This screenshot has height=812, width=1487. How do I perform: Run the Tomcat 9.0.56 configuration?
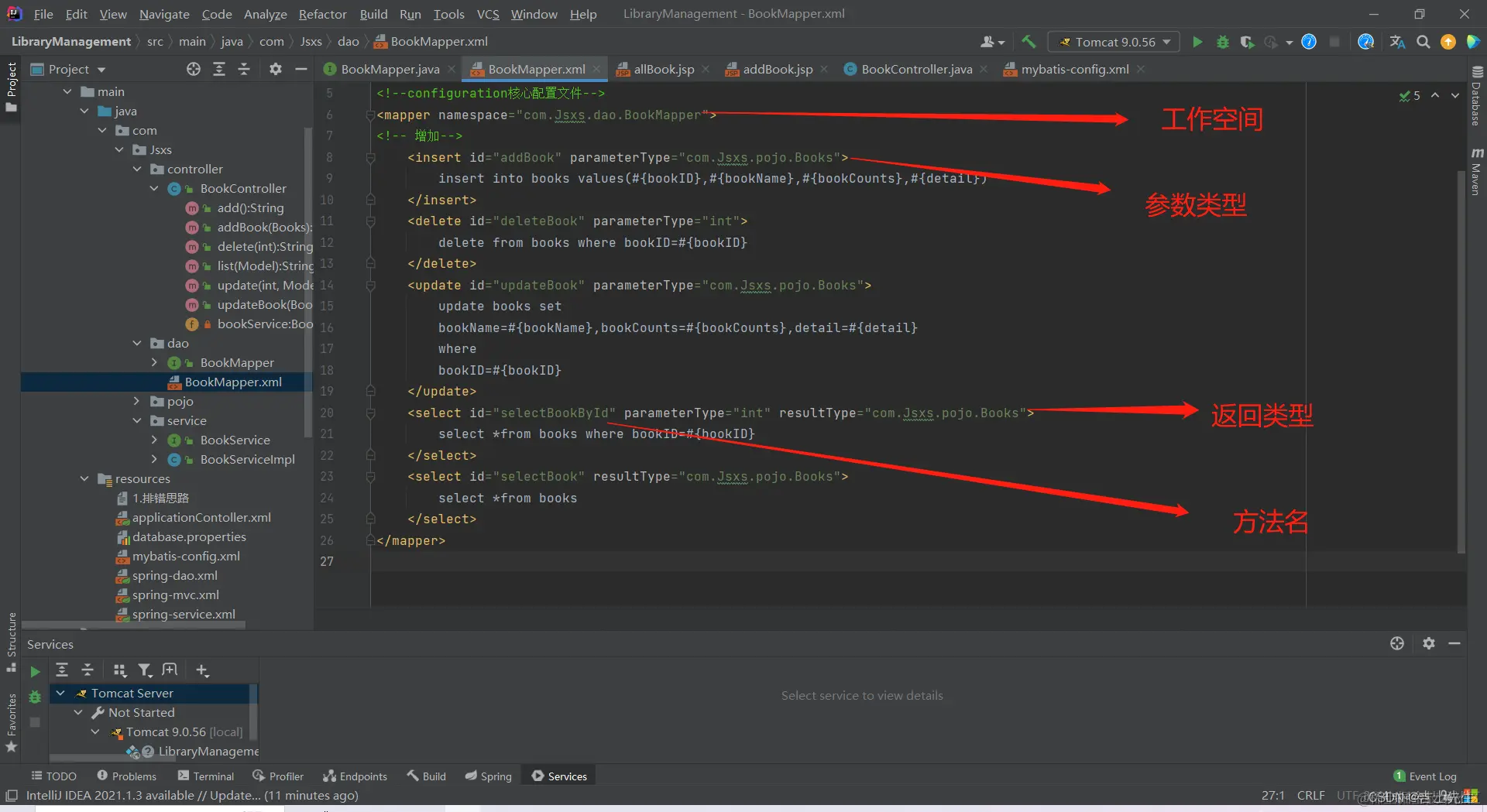tap(1197, 42)
